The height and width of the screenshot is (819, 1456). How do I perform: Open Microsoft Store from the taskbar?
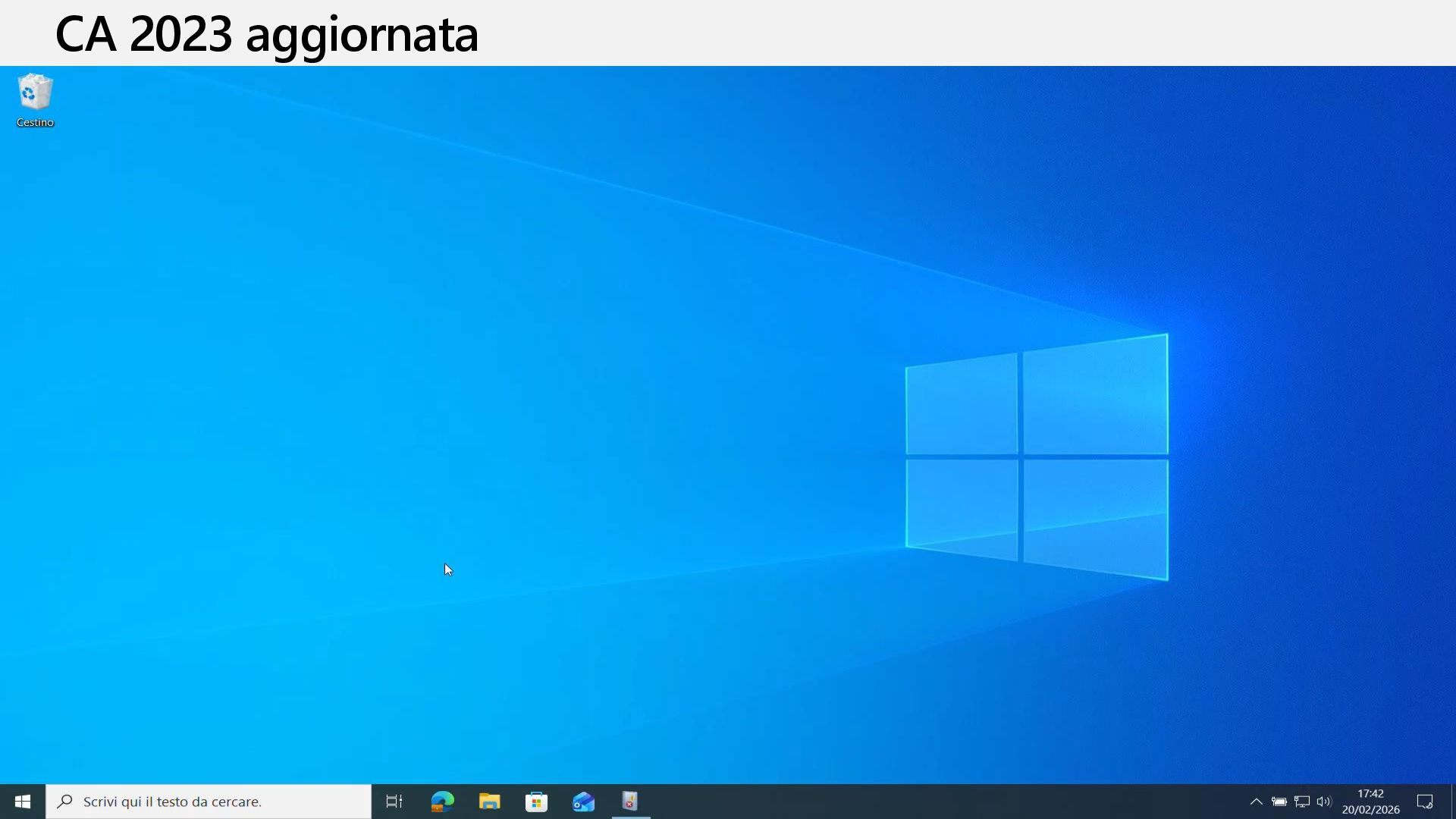[536, 802]
